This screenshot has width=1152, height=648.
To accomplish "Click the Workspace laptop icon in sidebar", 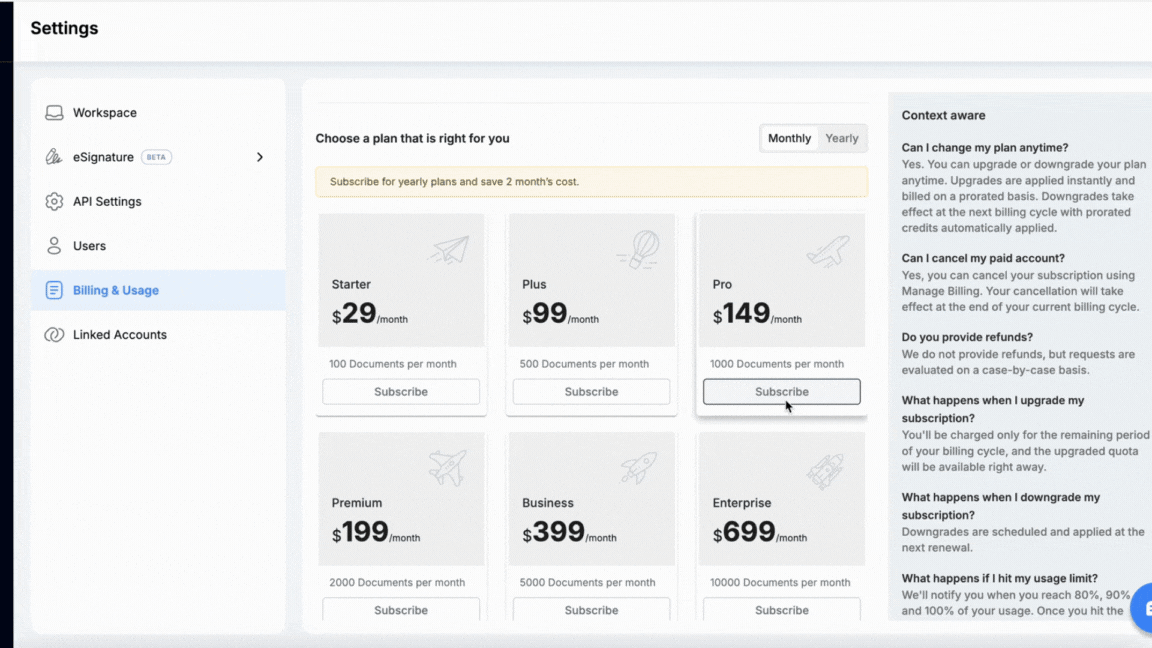I will click(54, 113).
